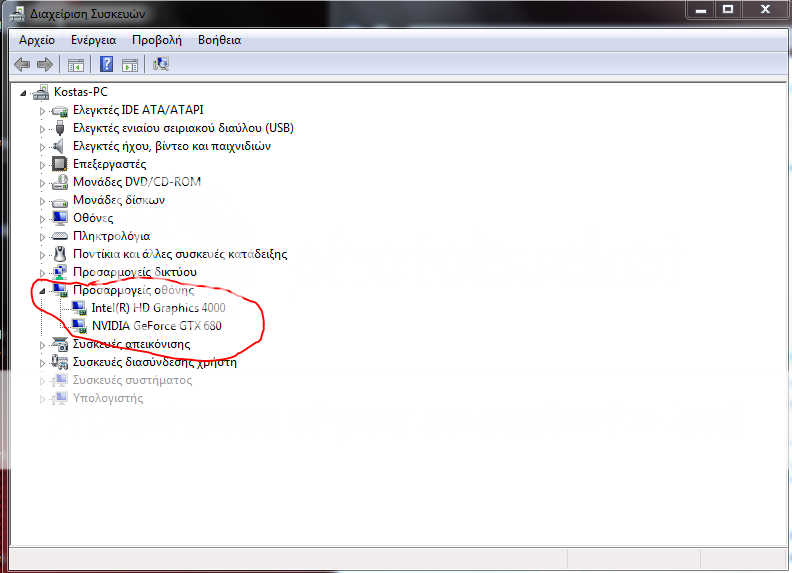Select the NVIDIA GeForce GTX 680 adapter
The image size is (792, 573).
pyautogui.click(x=156, y=326)
